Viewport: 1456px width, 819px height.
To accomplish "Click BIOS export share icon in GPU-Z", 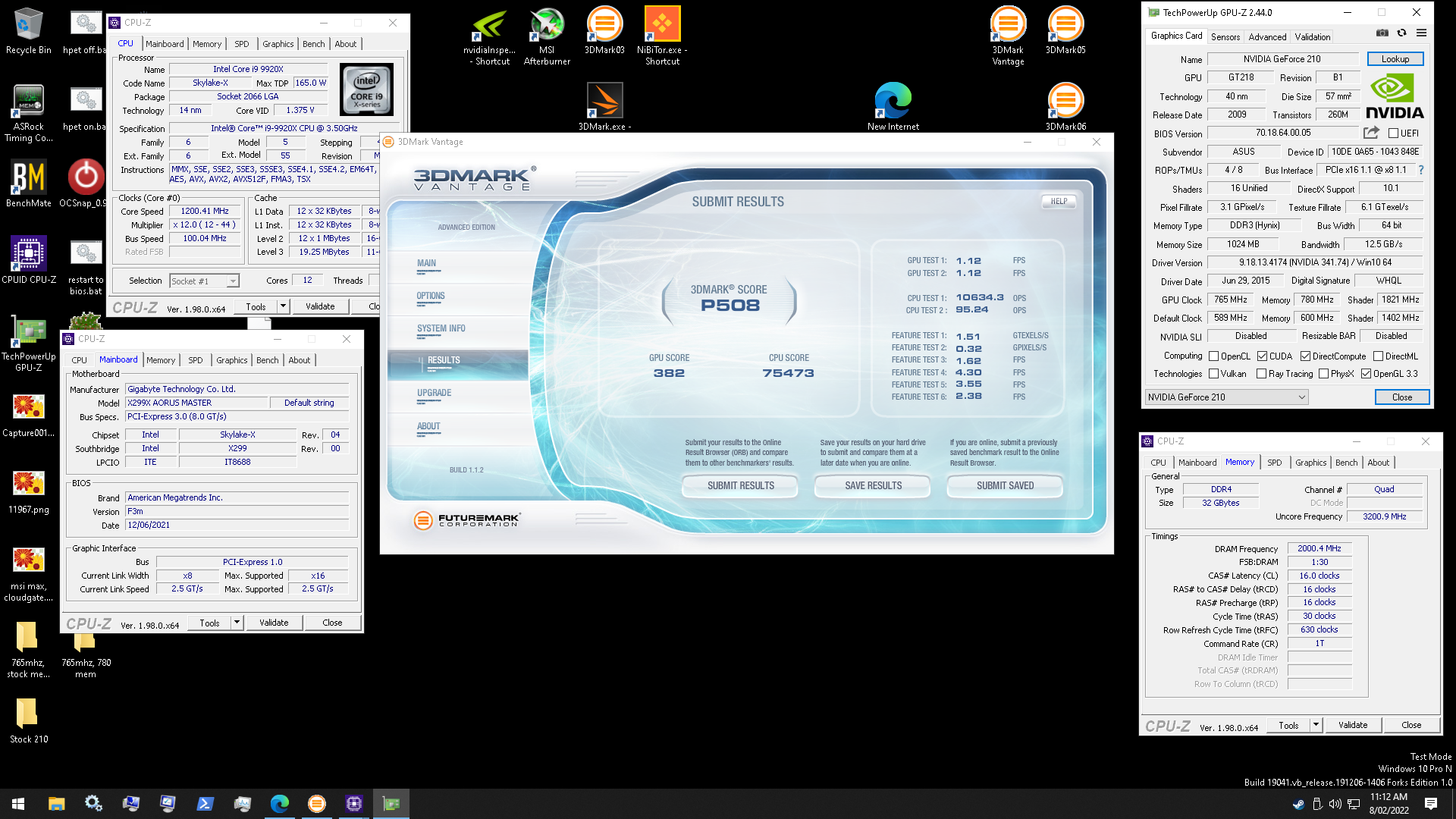I will coord(1371,133).
